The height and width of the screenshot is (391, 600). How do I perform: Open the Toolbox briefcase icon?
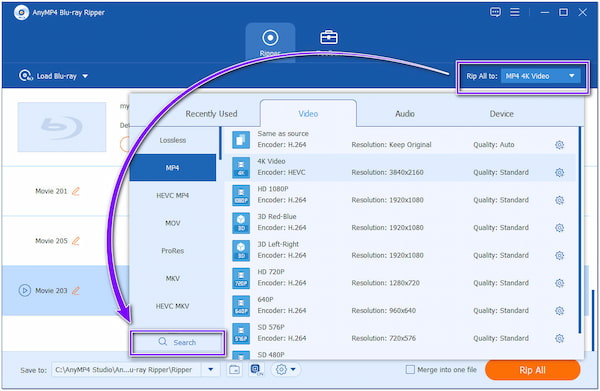pos(329,37)
